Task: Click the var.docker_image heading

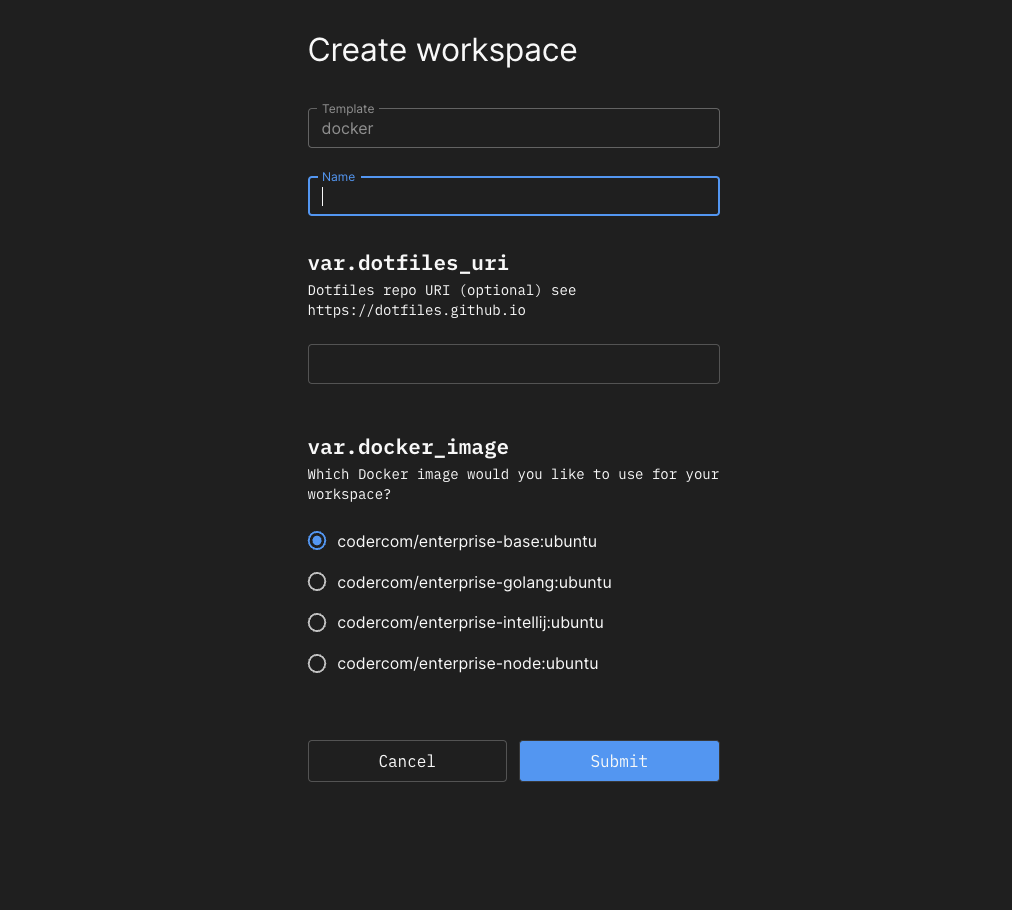Action: click(x=408, y=447)
